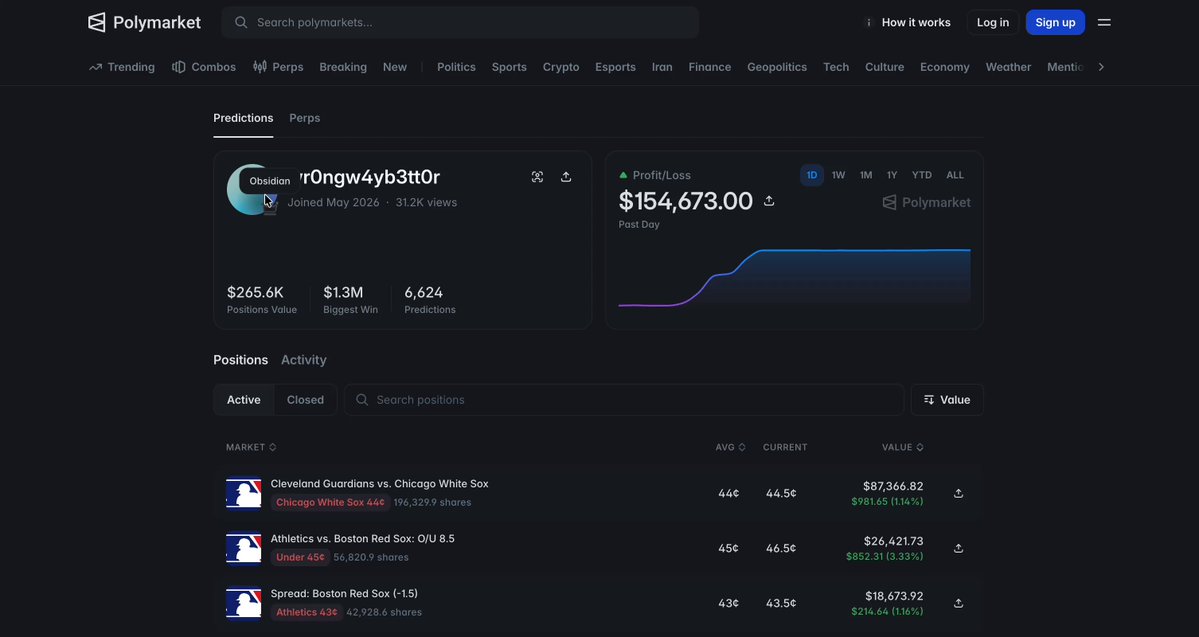
Task: Sort by AVG column header
Action: [730, 447]
